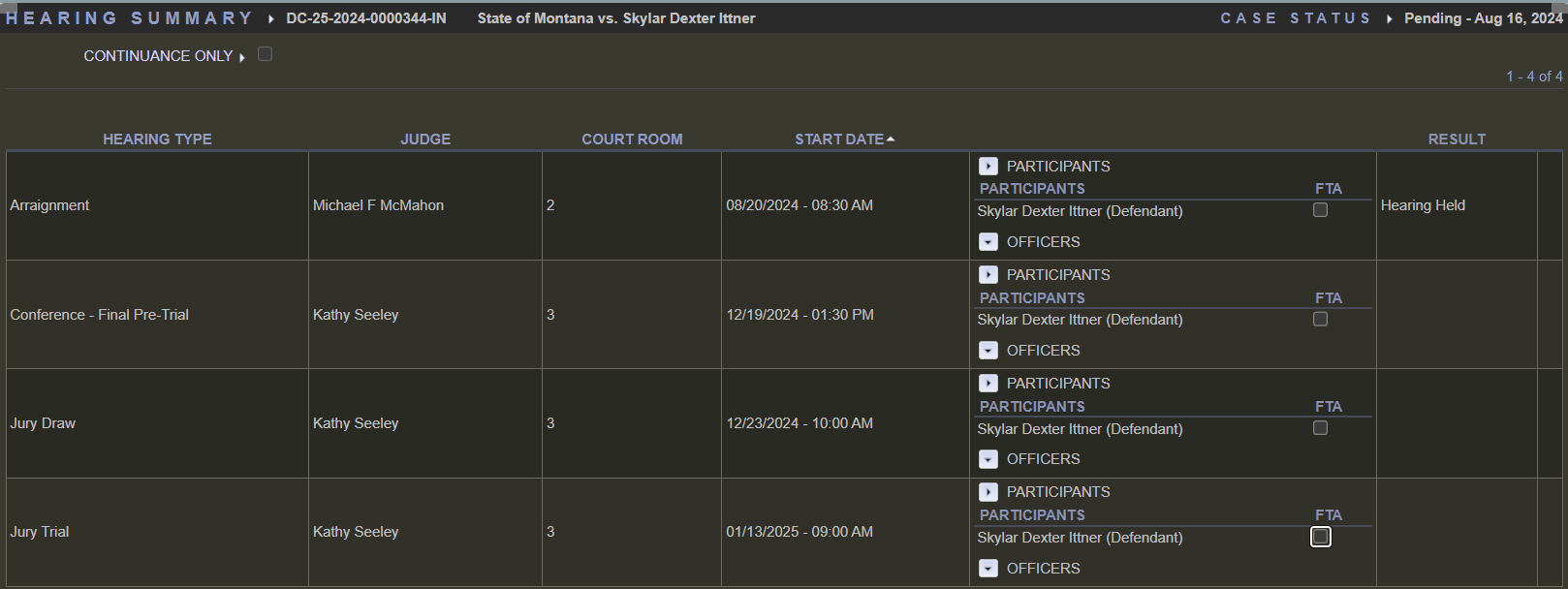The height and width of the screenshot is (589, 1568).
Task: Mark the FTA checkbox in the Jury Draw row
Action: pyautogui.click(x=1320, y=428)
